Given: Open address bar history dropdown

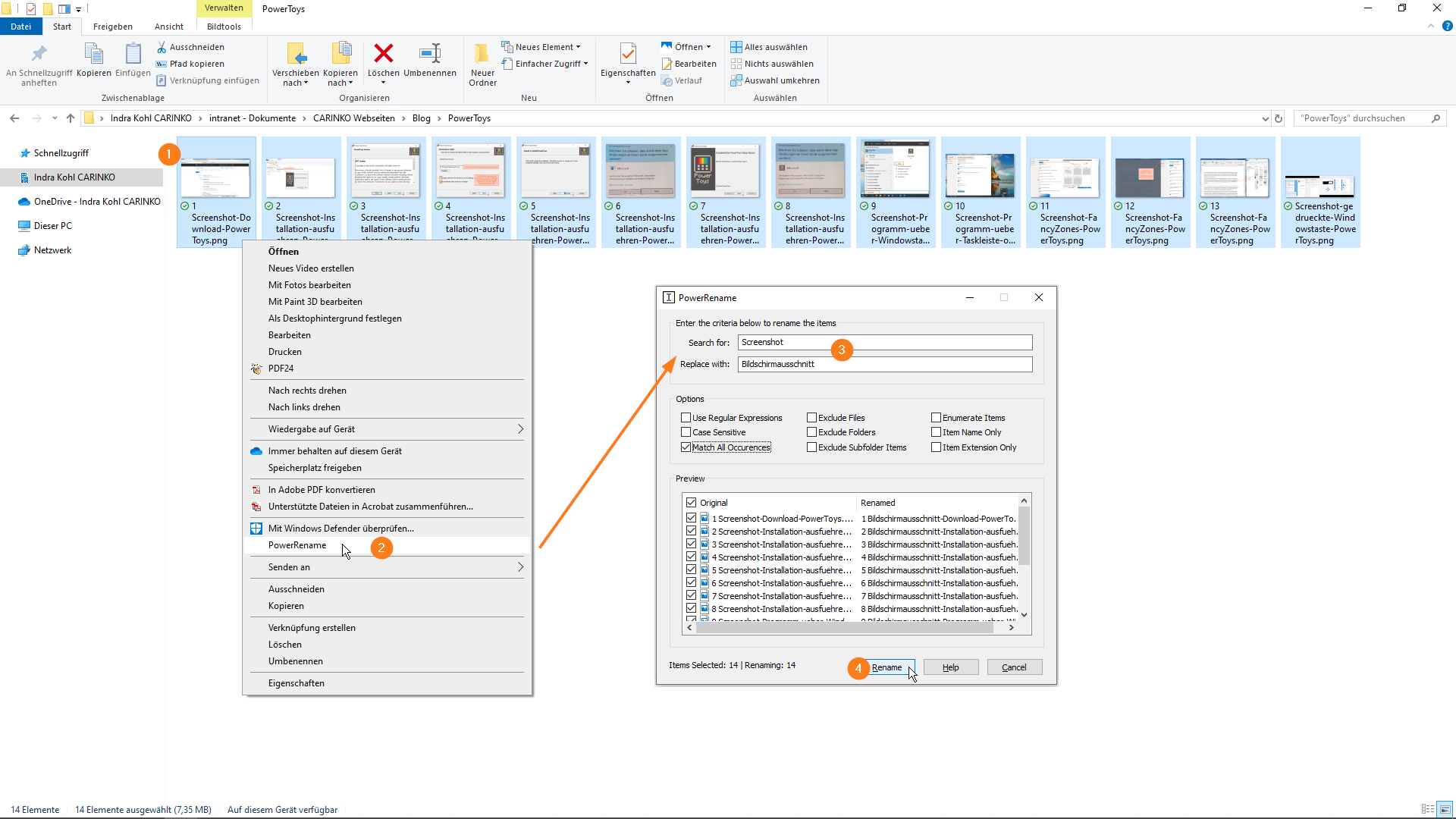Looking at the screenshot, I should point(1265,118).
